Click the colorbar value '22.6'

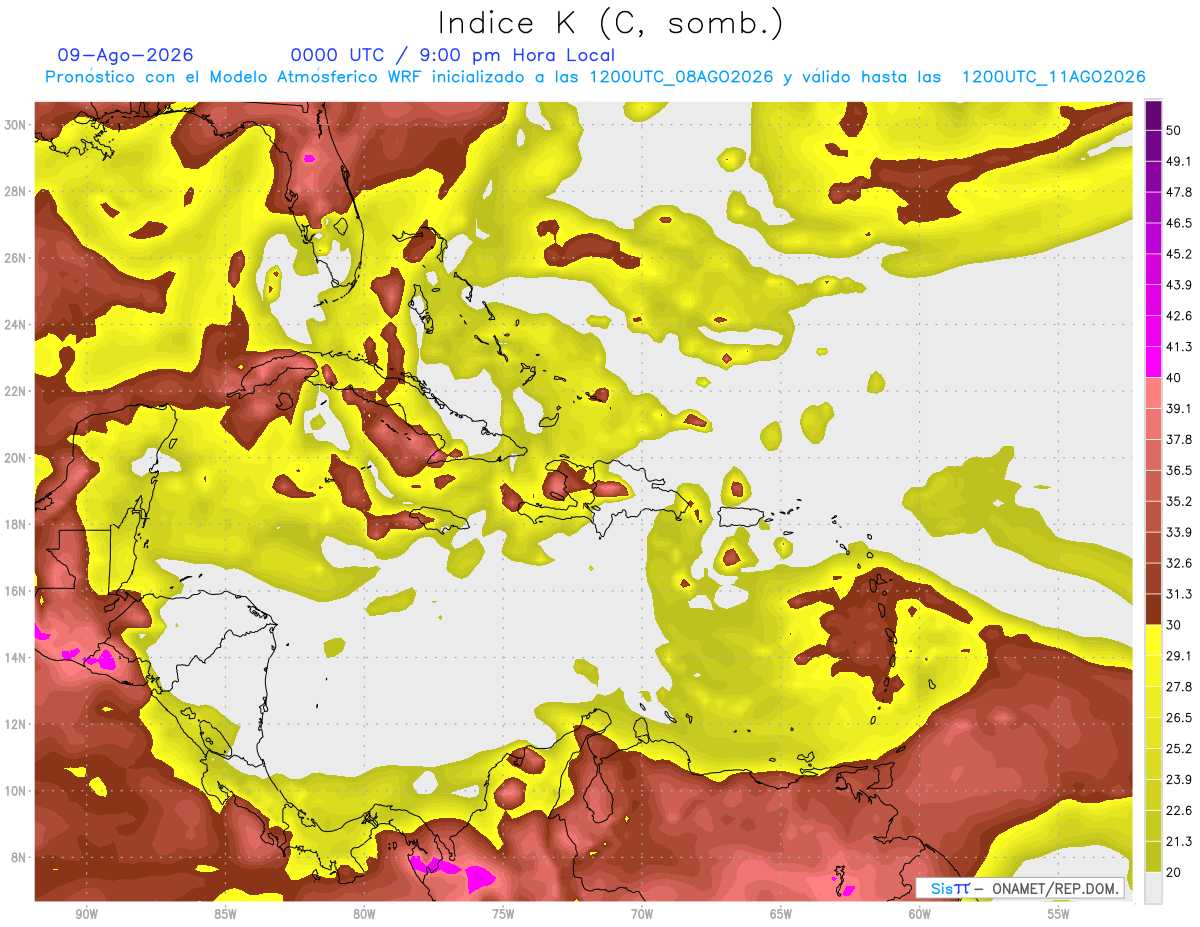pos(1178,811)
